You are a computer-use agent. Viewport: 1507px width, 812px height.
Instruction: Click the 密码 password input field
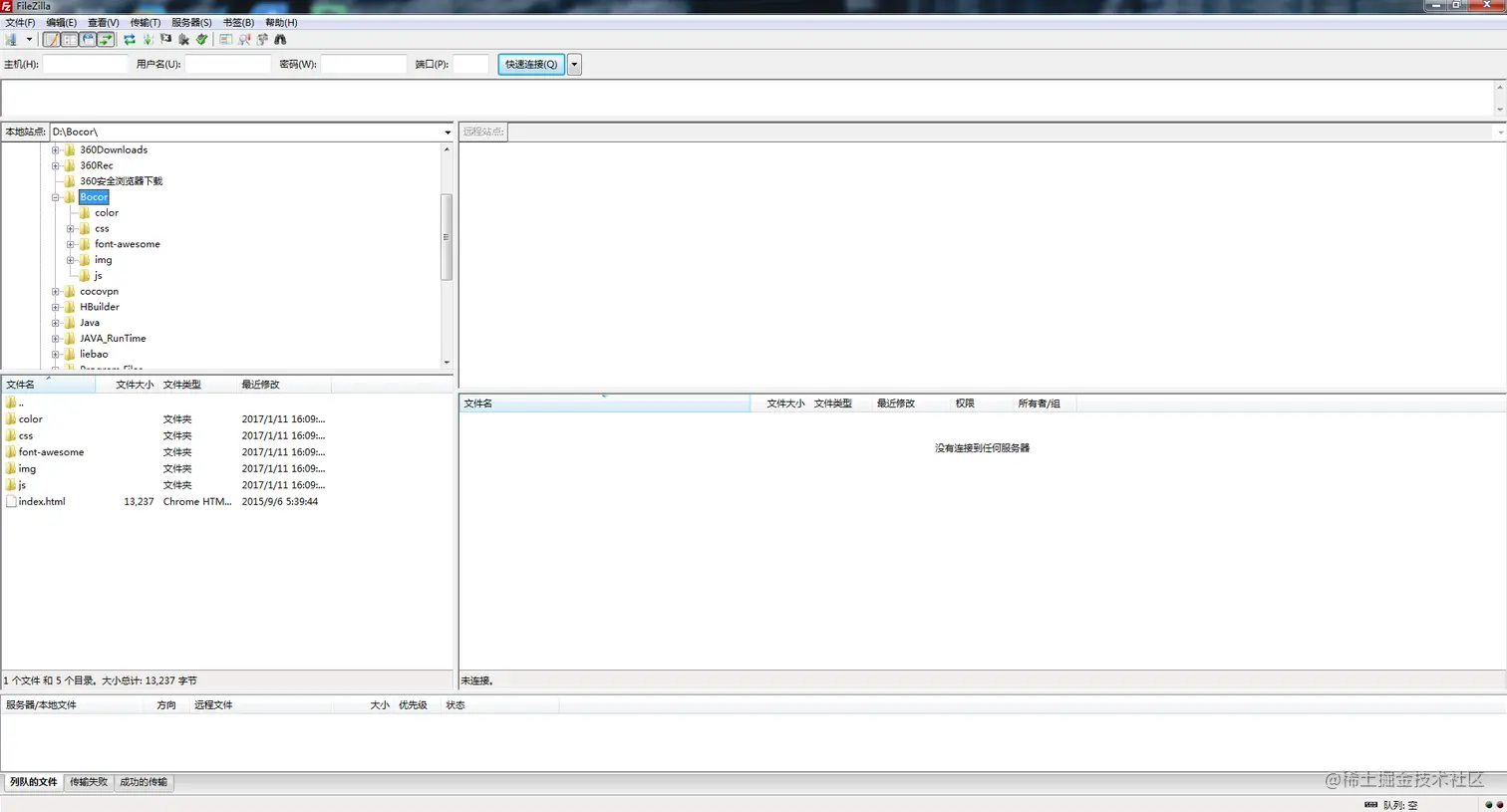pyautogui.click(x=364, y=64)
